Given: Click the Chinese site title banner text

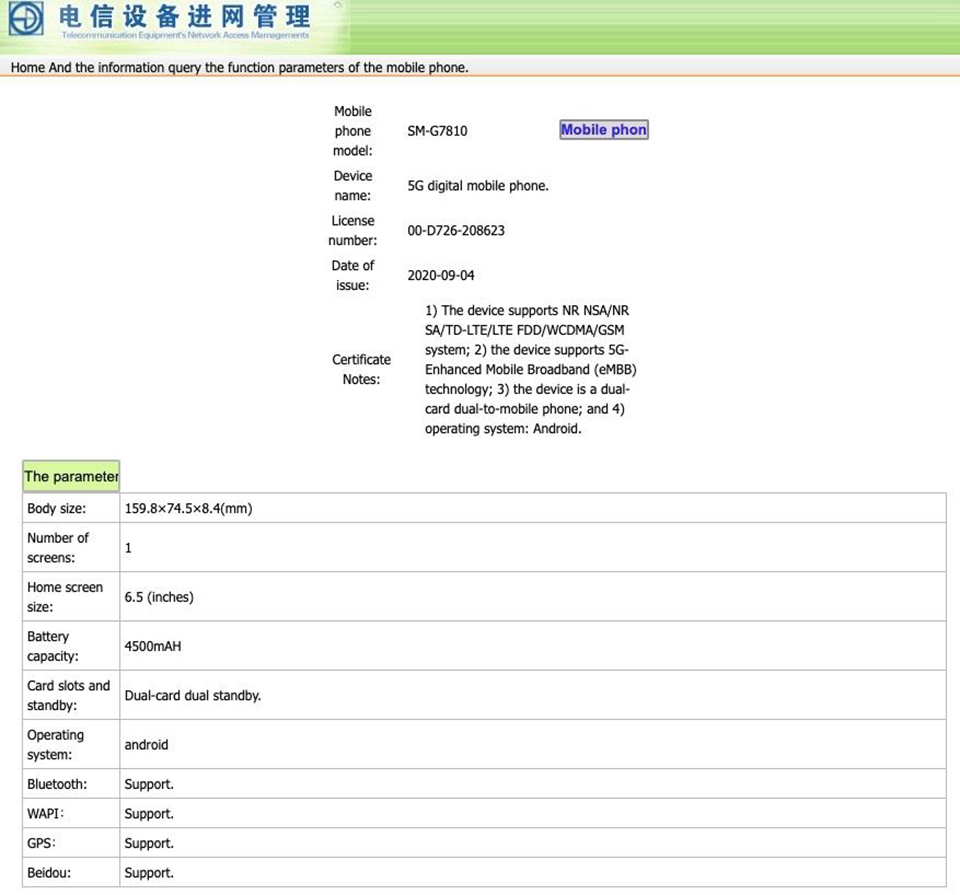Looking at the screenshot, I should tap(184, 16).
